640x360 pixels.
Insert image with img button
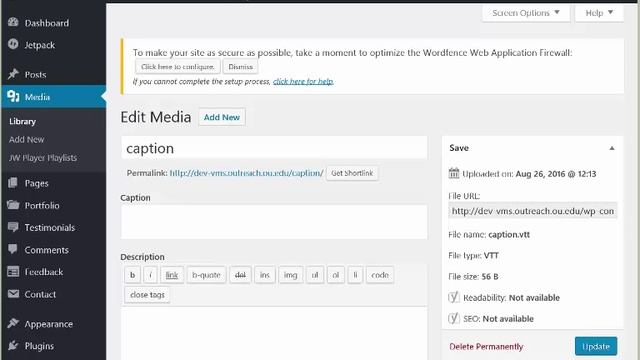pos(290,275)
